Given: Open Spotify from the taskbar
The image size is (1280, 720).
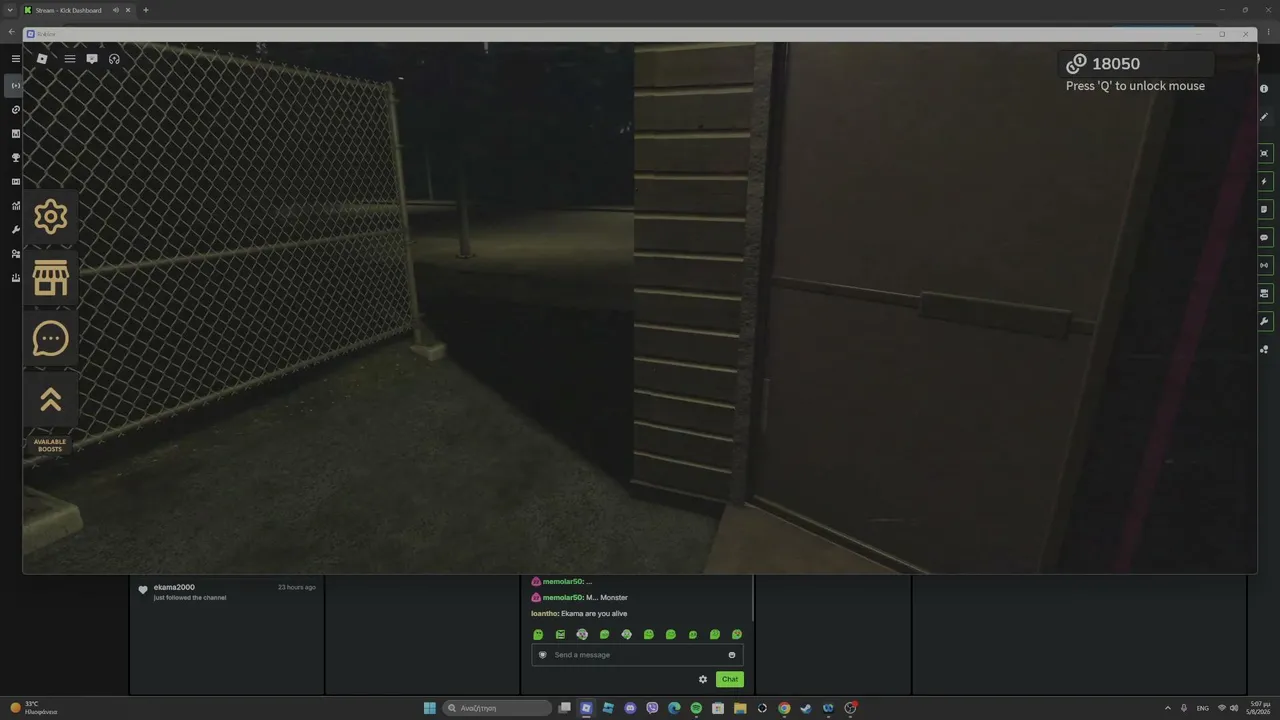Looking at the screenshot, I should pos(696,708).
